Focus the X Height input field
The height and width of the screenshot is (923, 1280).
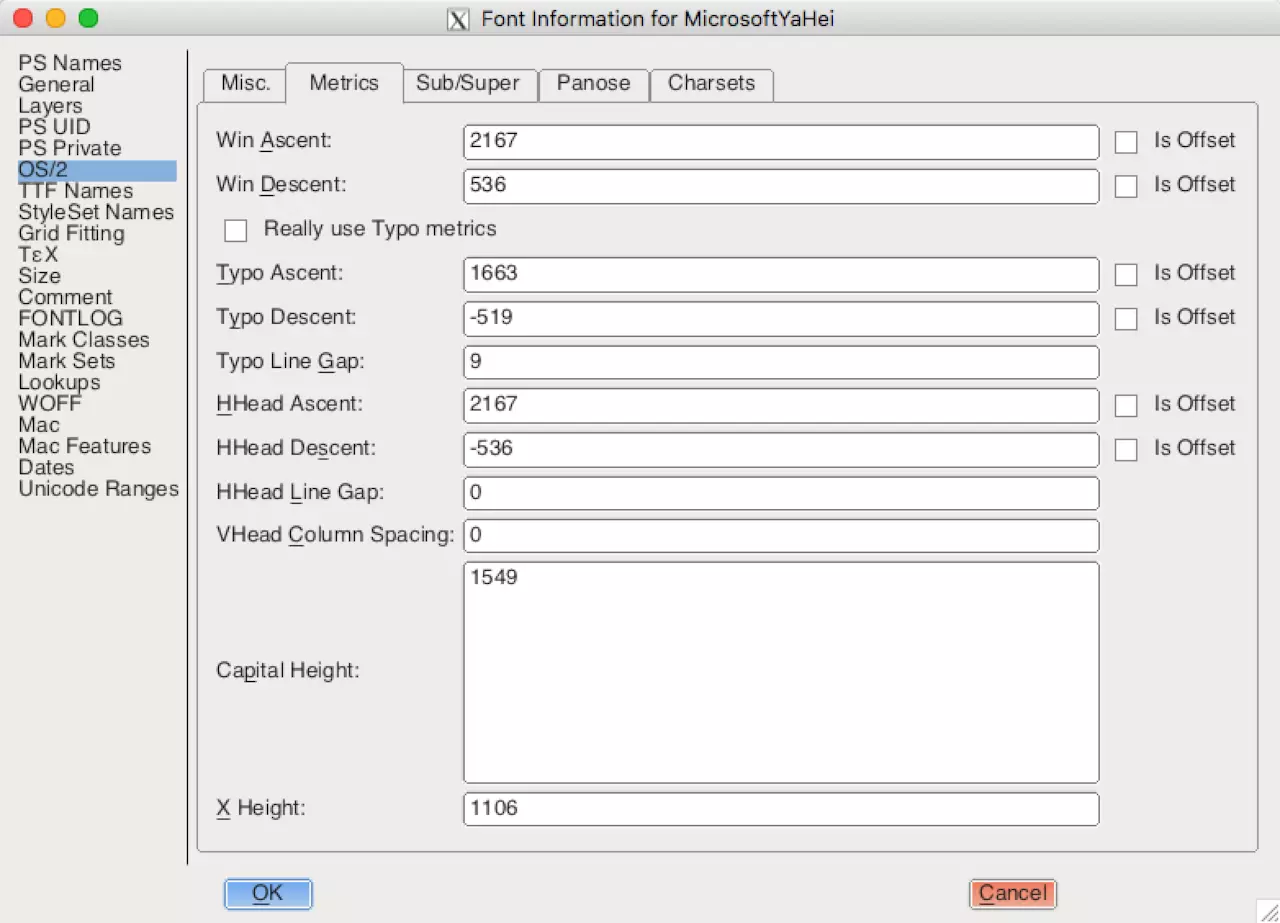pos(781,809)
